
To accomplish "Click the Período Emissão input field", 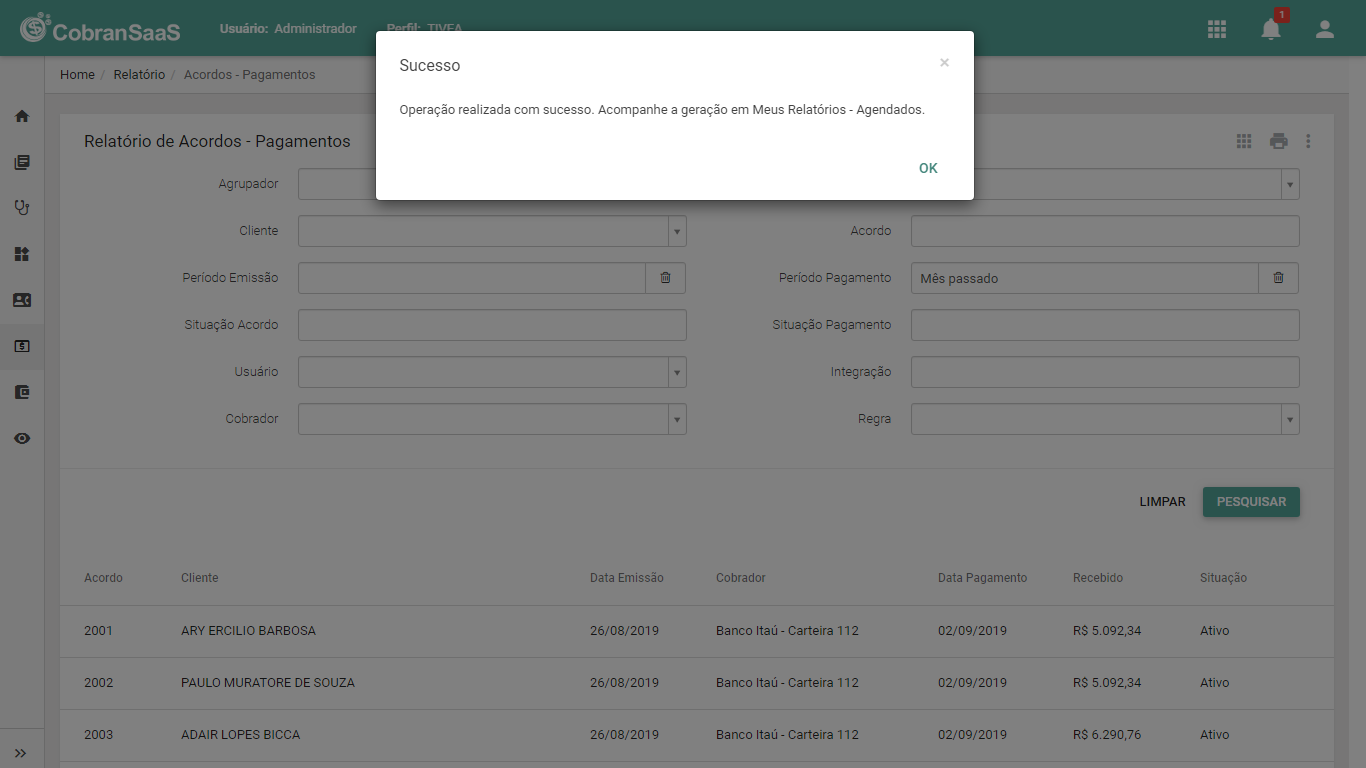I will click(472, 278).
